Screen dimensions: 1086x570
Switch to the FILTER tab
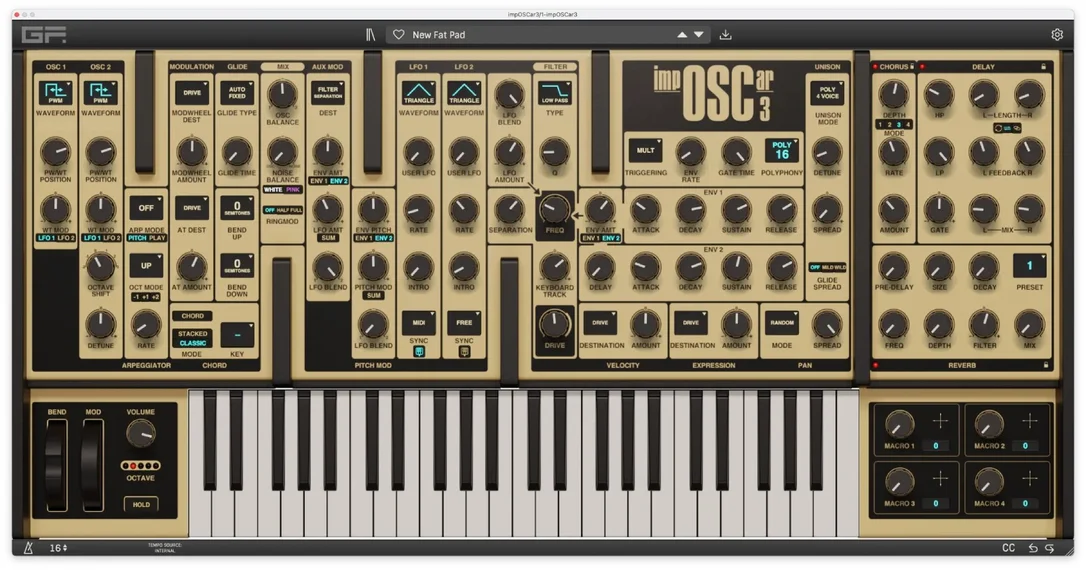[555, 67]
